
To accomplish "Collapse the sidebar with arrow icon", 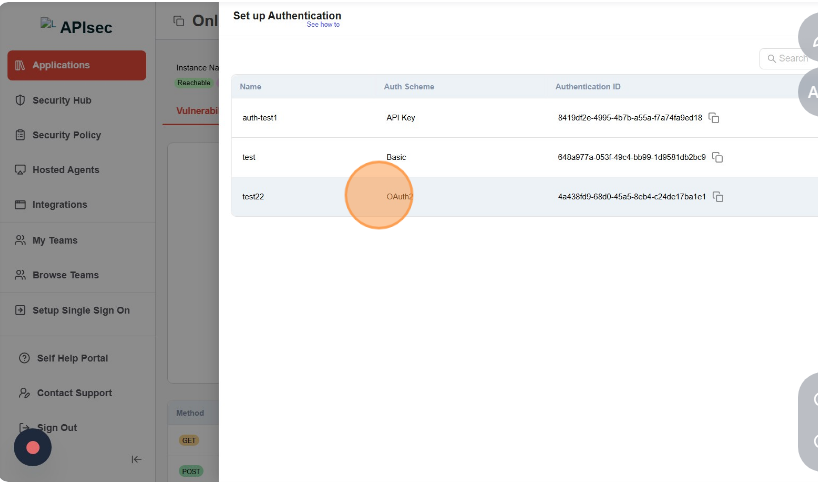I will [x=136, y=460].
